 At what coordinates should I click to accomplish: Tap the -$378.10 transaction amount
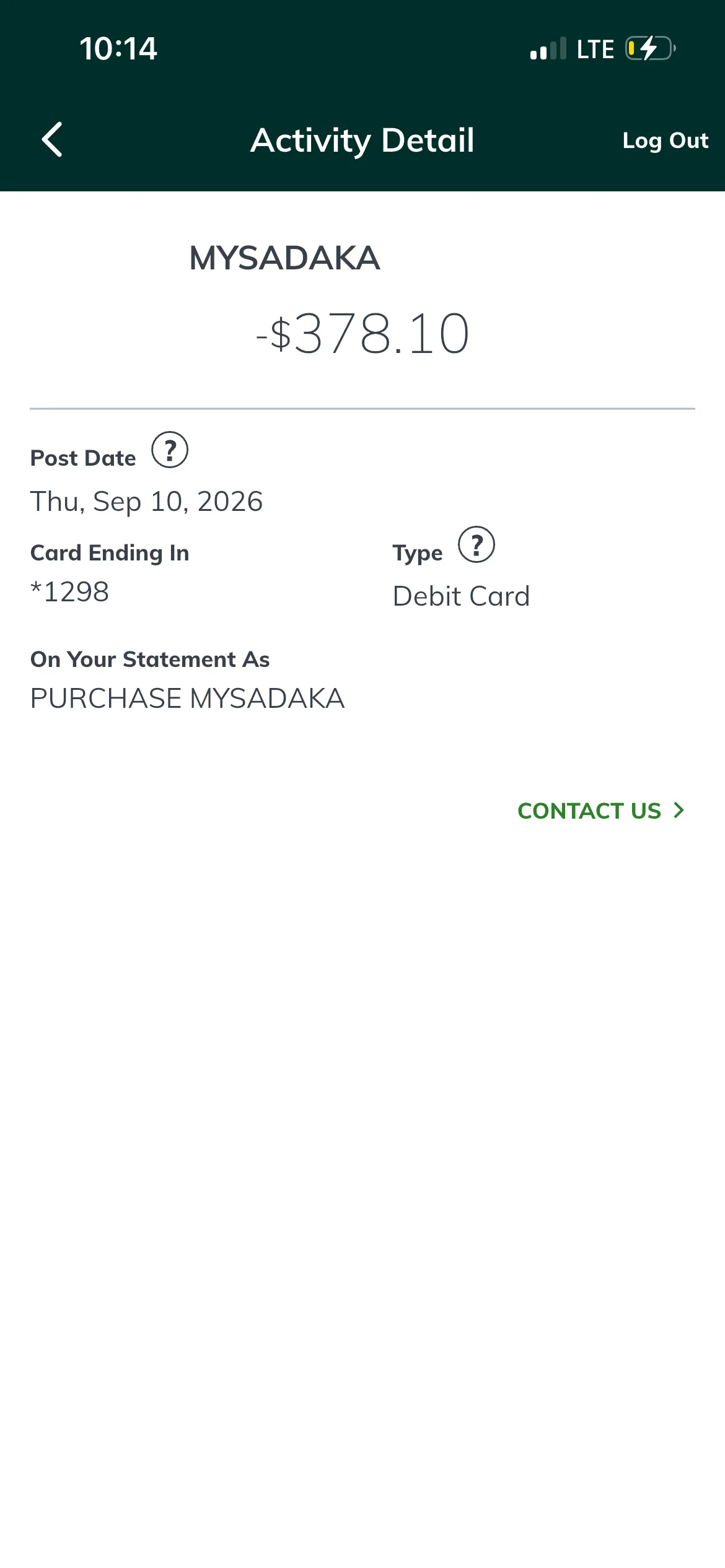coord(362,334)
